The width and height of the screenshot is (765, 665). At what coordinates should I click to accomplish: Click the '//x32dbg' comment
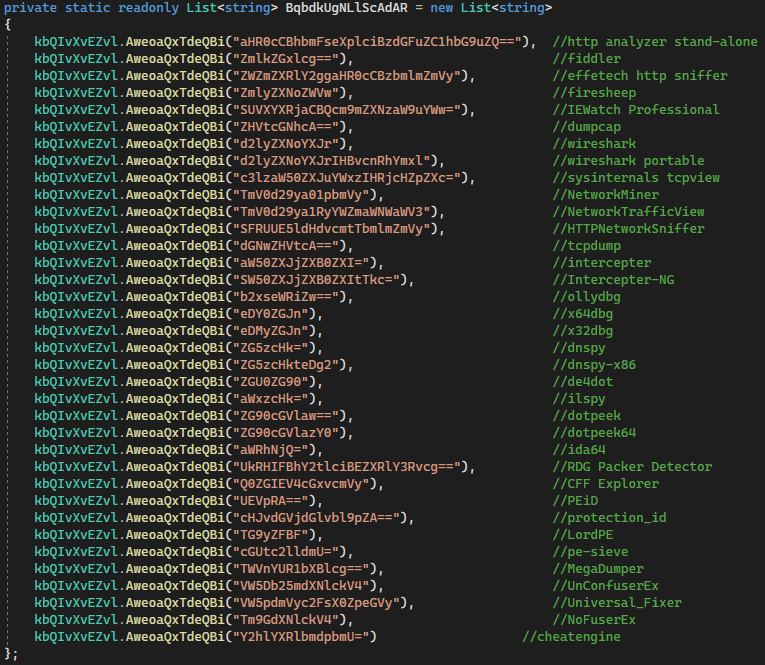(x=583, y=331)
